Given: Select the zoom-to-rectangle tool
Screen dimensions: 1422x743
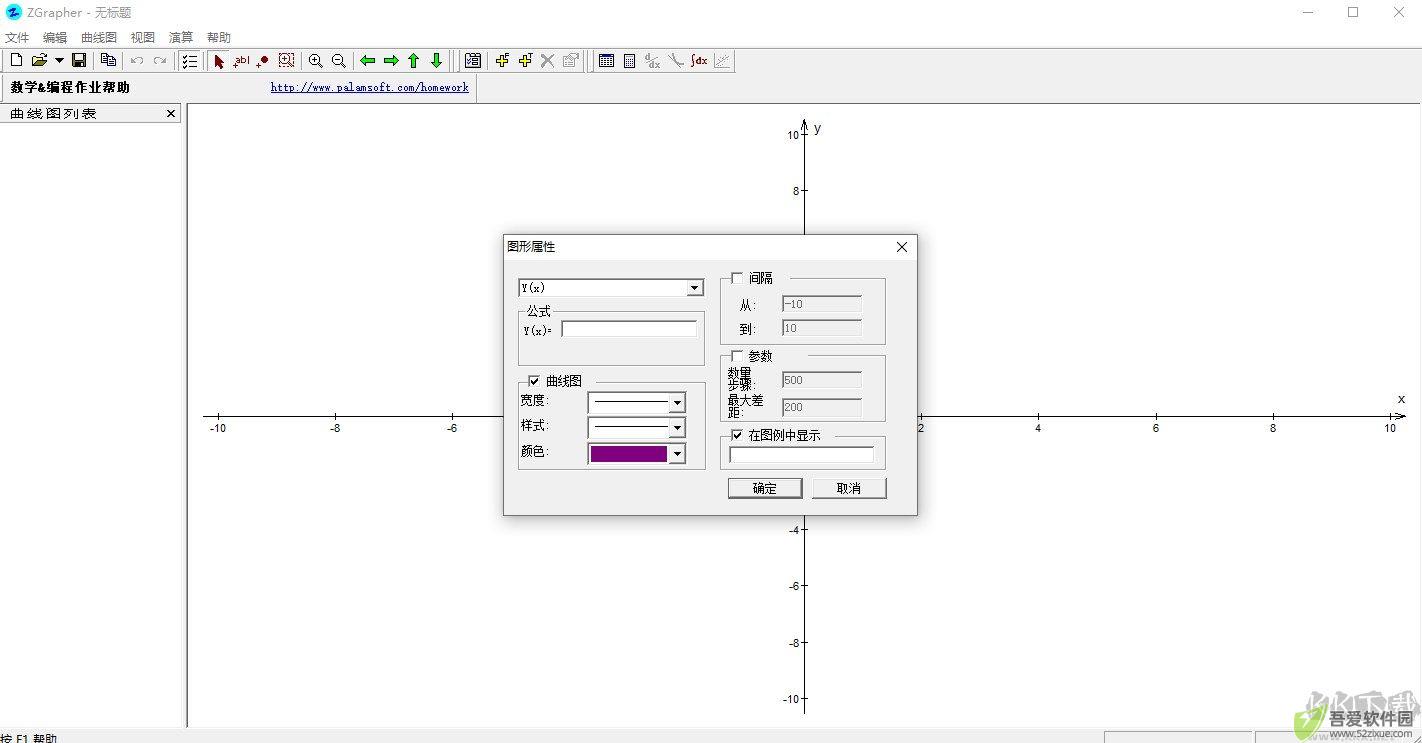Looking at the screenshot, I should [x=286, y=61].
